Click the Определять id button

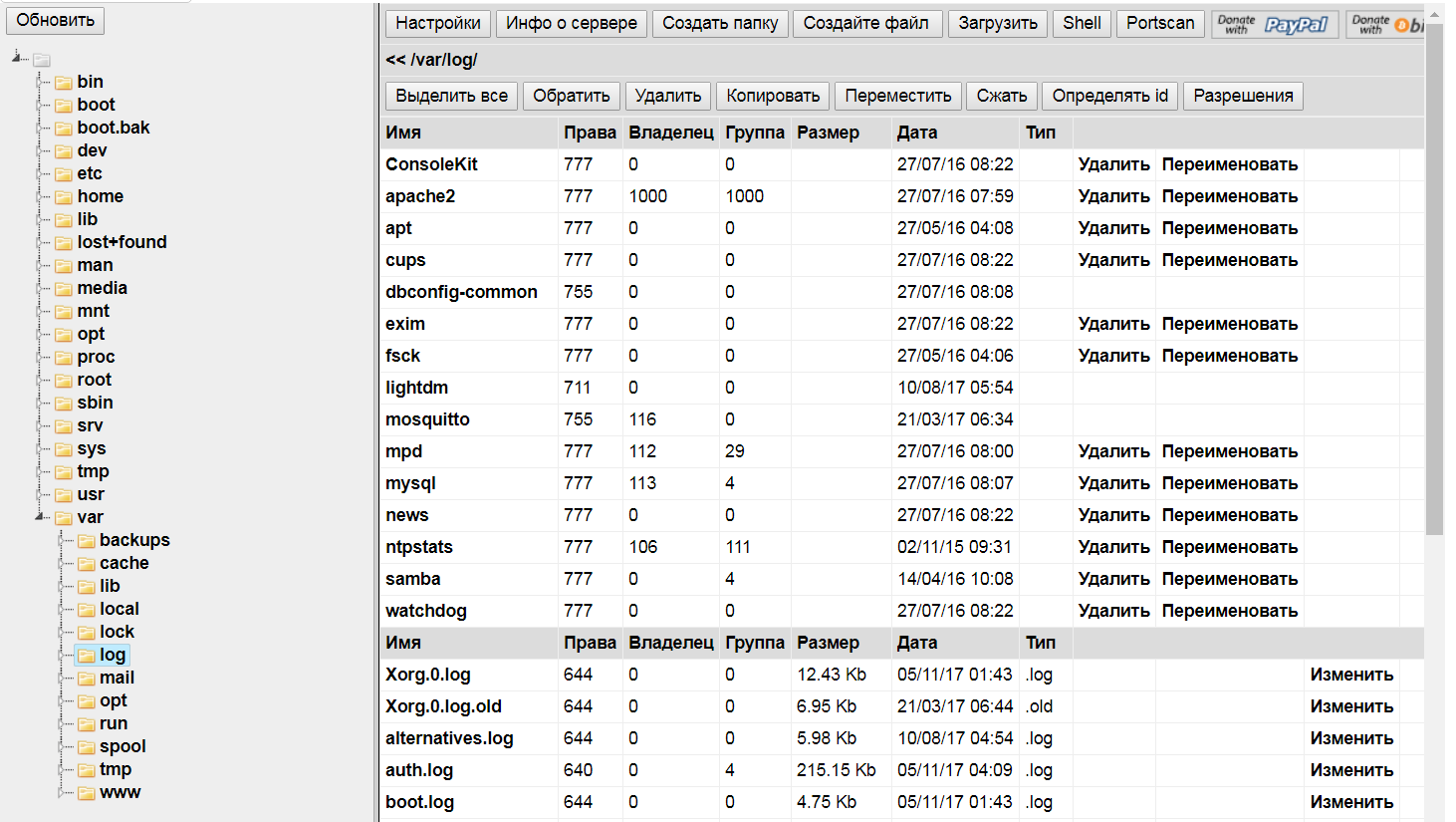click(x=1110, y=96)
